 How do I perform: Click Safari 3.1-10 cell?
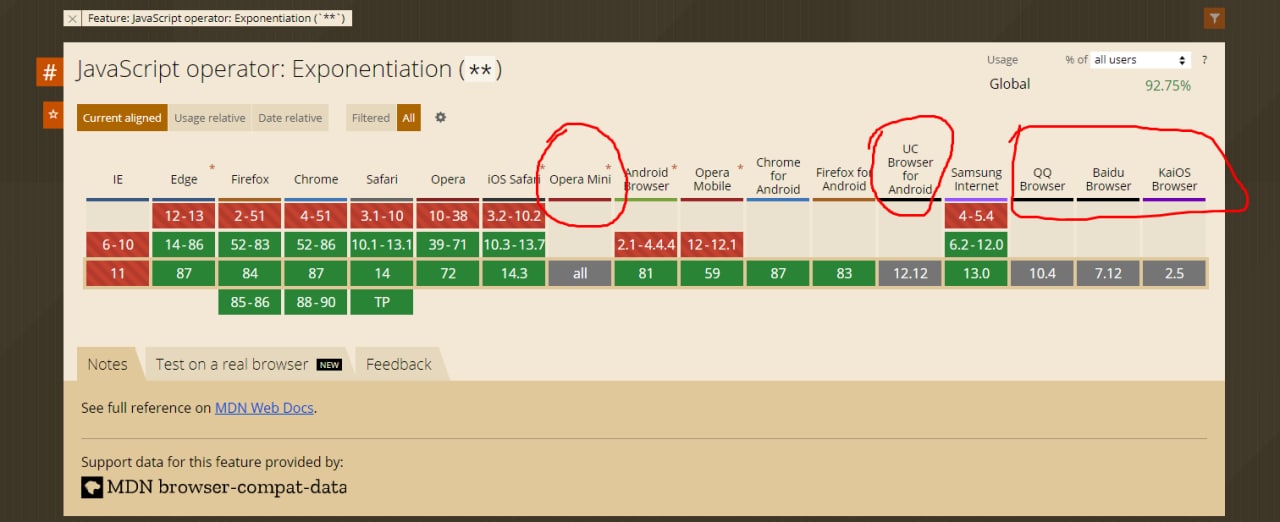point(382,216)
